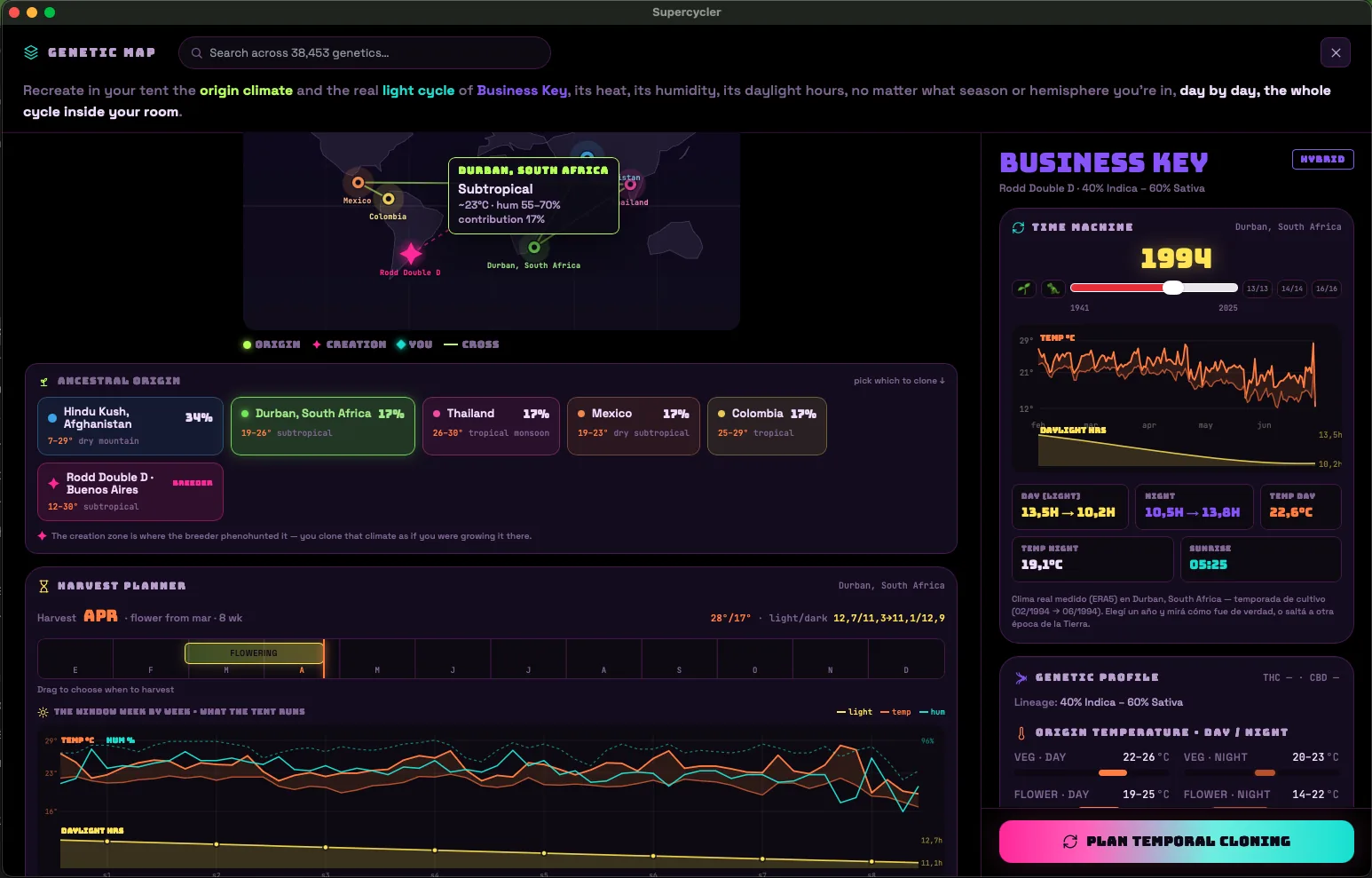Click the sun icon beside 'The window week by week'

pyautogui.click(x=43, y=712)
